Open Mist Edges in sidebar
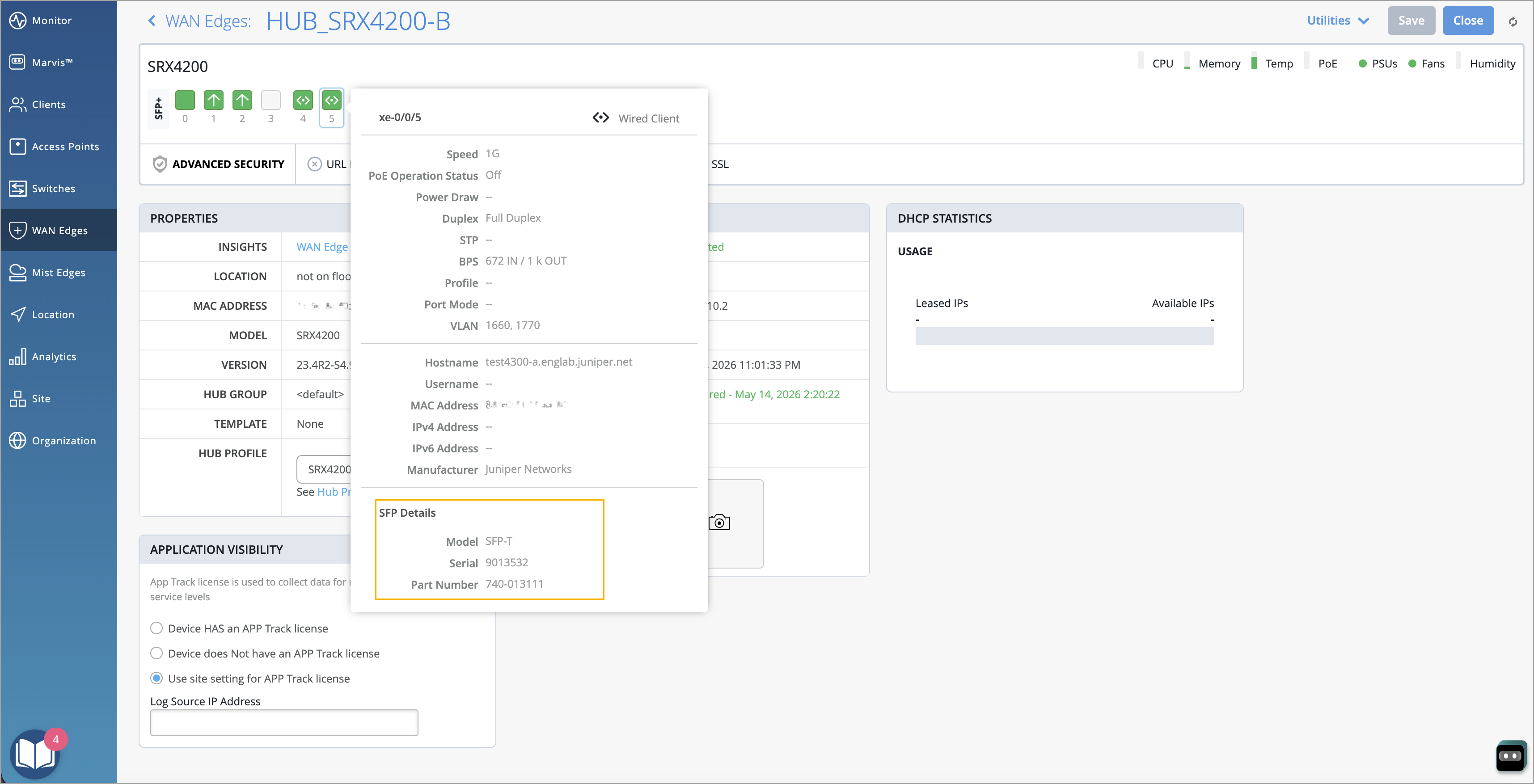This screenshot has height=784, width=1534. 59,273
